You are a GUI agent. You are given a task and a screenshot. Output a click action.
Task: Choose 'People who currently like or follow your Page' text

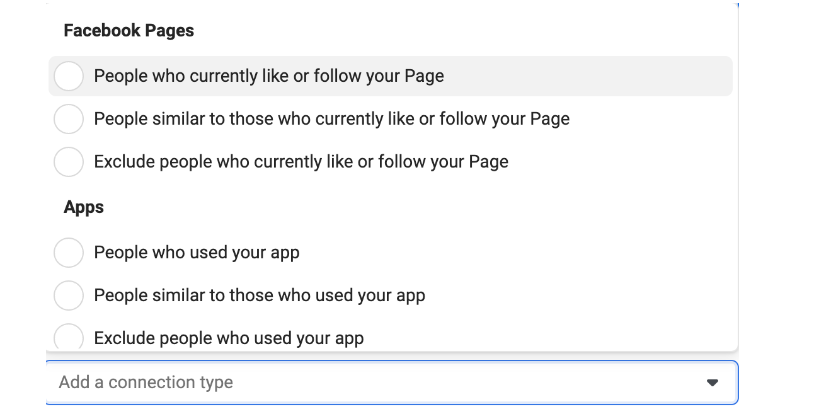pos(269,76)
